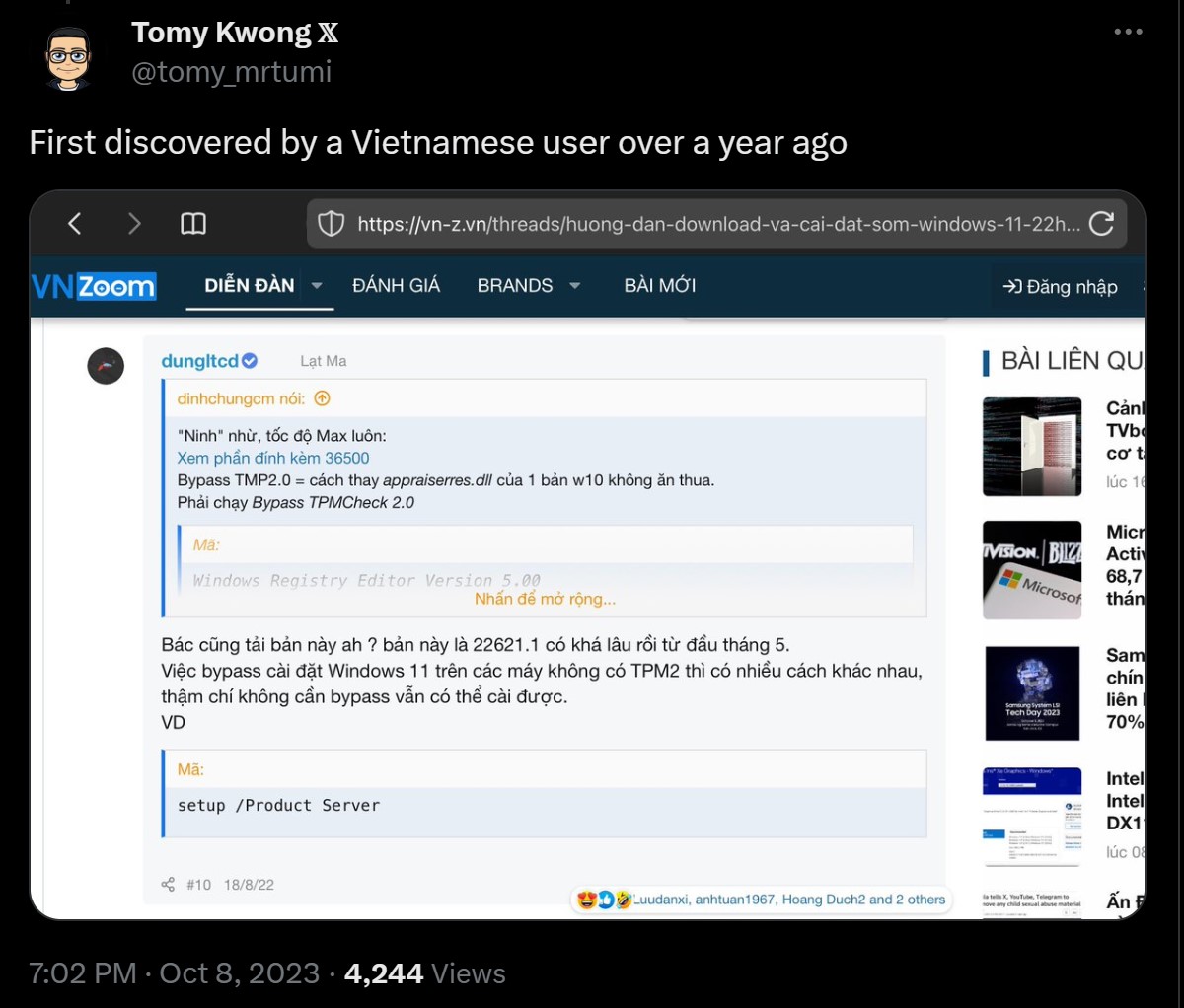Open the #10 post permalink
This screenshot has height=1008, width=1184.
click(198, 885)
